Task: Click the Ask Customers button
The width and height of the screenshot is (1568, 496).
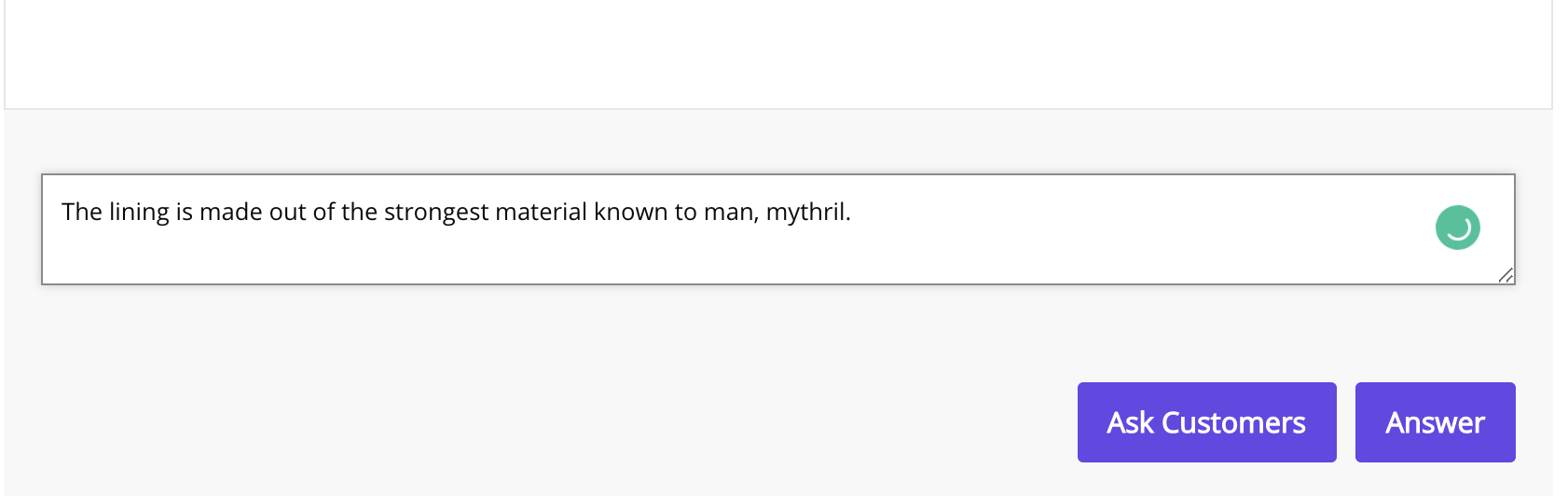Action: pos(1206,422)
